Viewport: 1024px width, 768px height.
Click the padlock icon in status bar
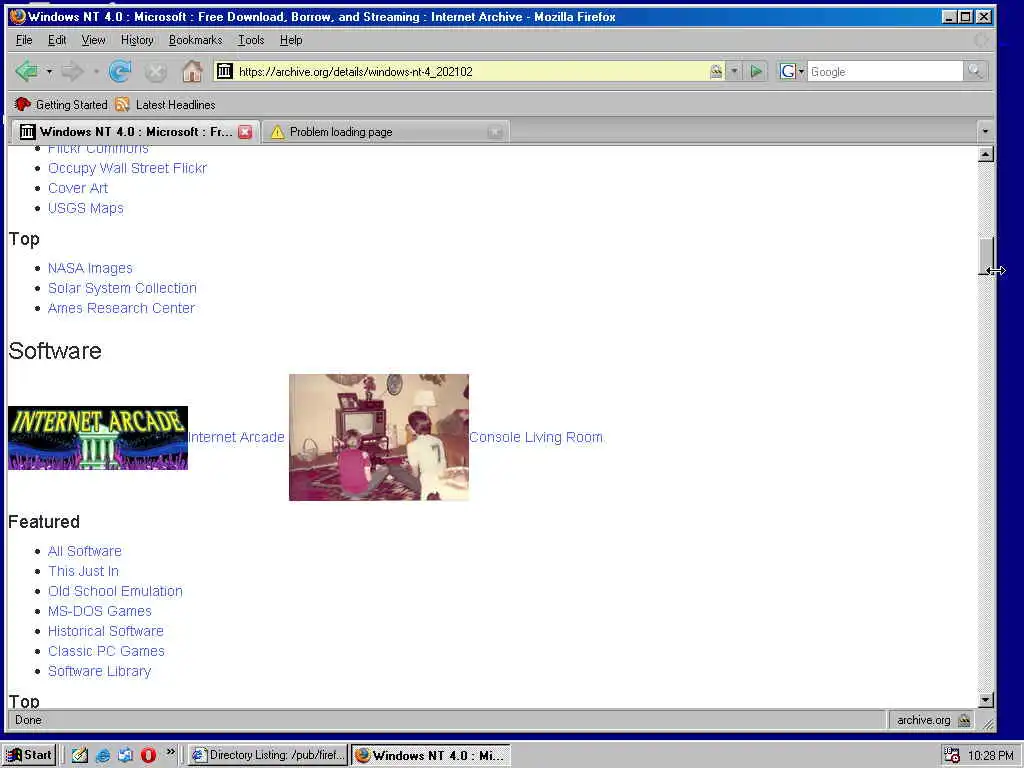pyautogui.click(x=964, y=720)
